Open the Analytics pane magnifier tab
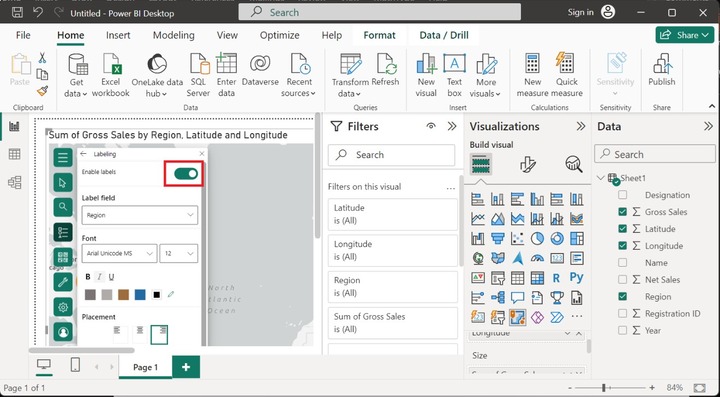Viewport: 720px width, 397px height. click(574, 164)
